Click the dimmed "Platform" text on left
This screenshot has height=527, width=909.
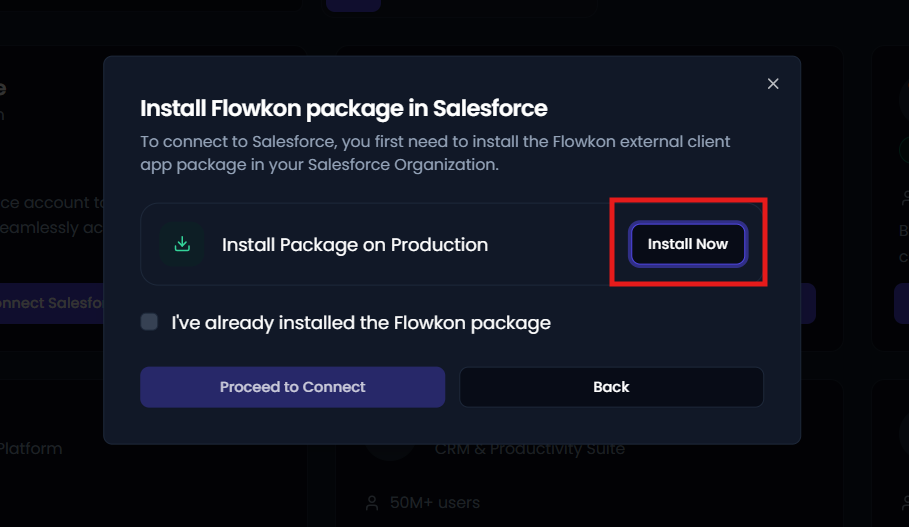click(31, 449)
